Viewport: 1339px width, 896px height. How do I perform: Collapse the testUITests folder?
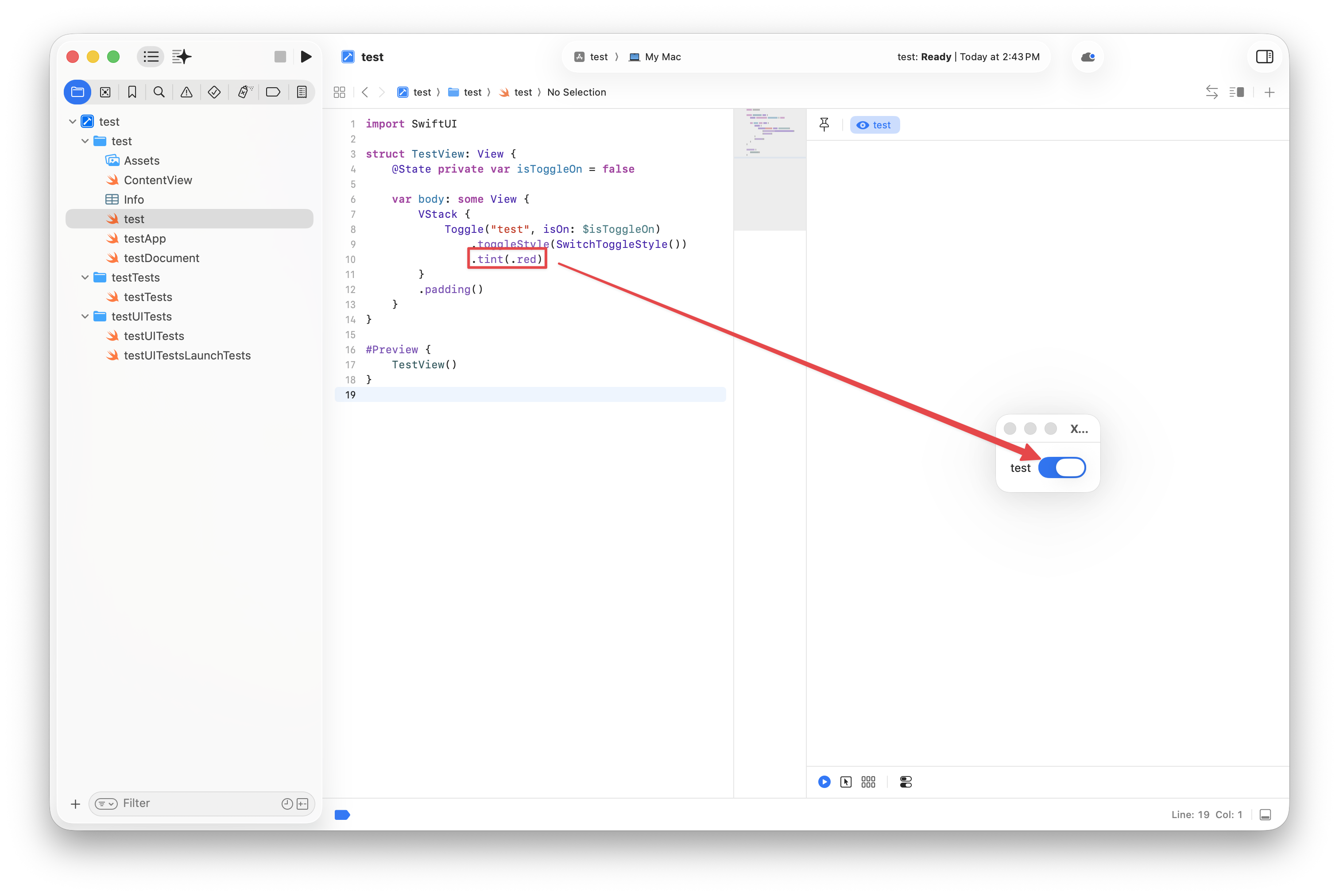[85, 317]
